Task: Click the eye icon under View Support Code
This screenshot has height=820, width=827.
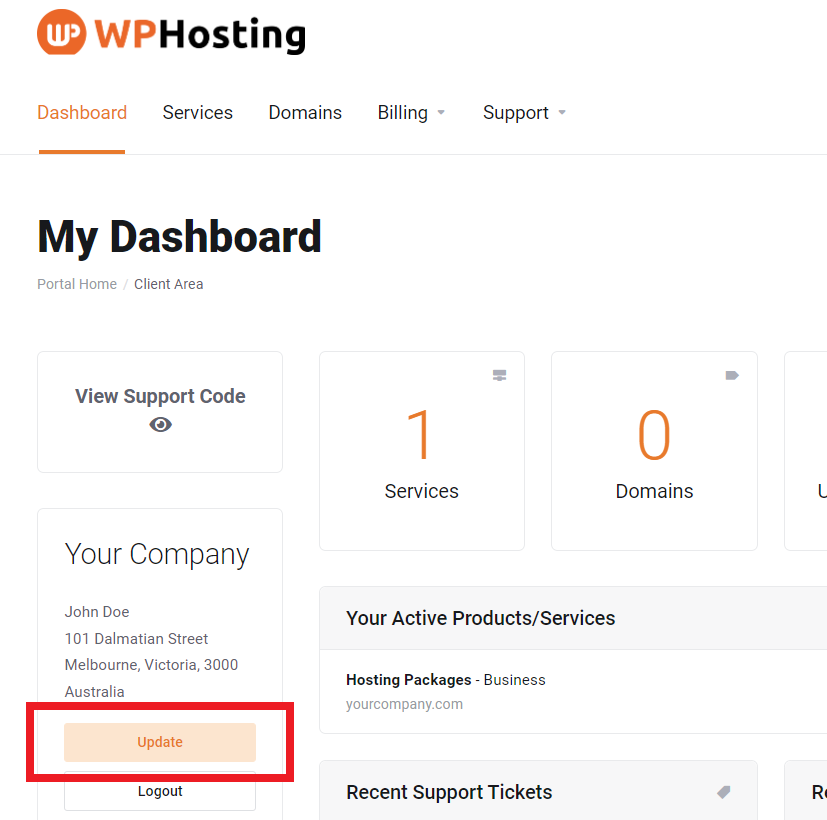Action: click(x=160, y=424)
